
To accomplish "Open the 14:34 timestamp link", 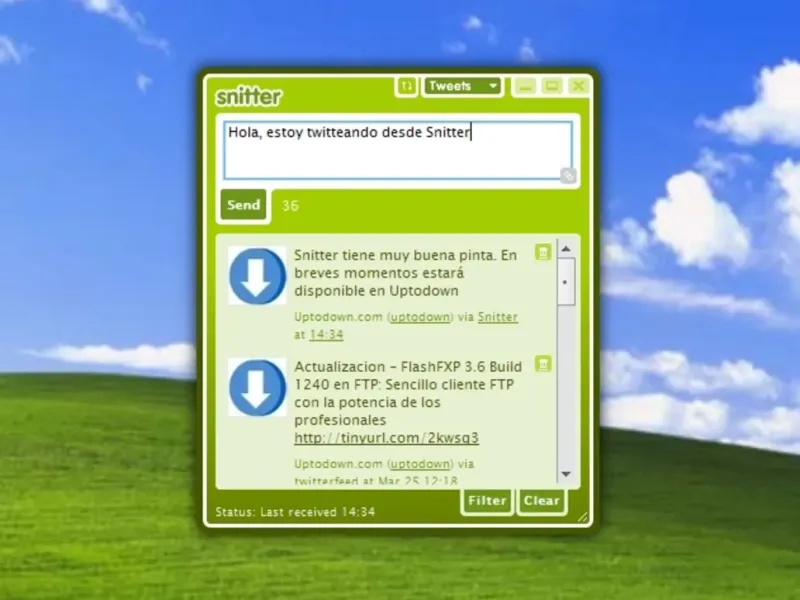I will click(x=326, y=335).
